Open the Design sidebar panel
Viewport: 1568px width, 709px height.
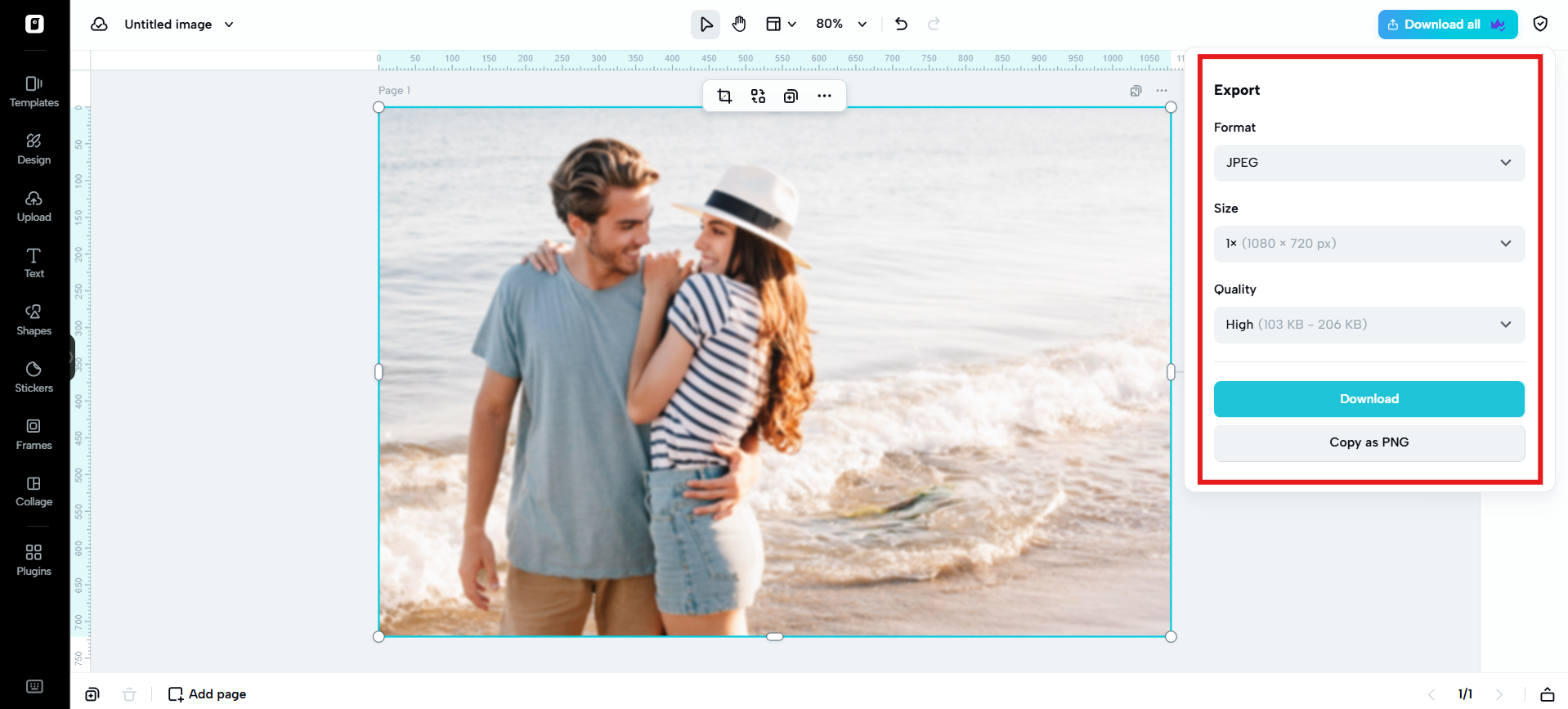click(x=34, y=149)
